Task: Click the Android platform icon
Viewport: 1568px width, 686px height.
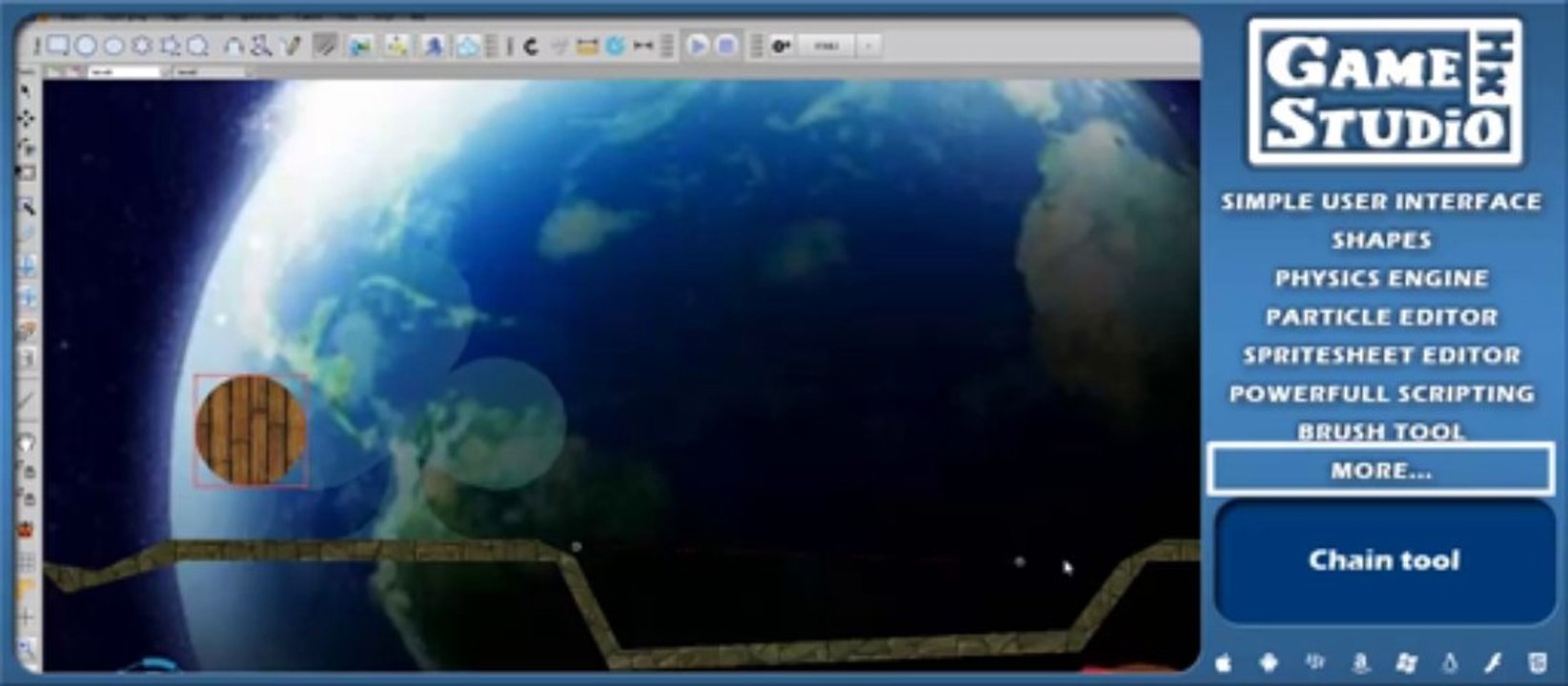Action: pyautogui.click(x=1269, y=662)
